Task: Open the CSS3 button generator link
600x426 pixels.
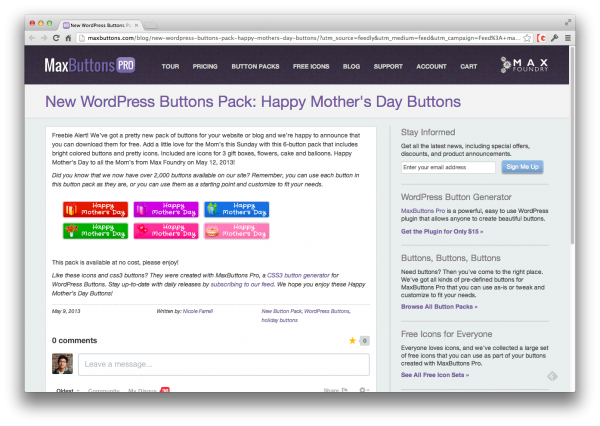Action: pos(298,275)
